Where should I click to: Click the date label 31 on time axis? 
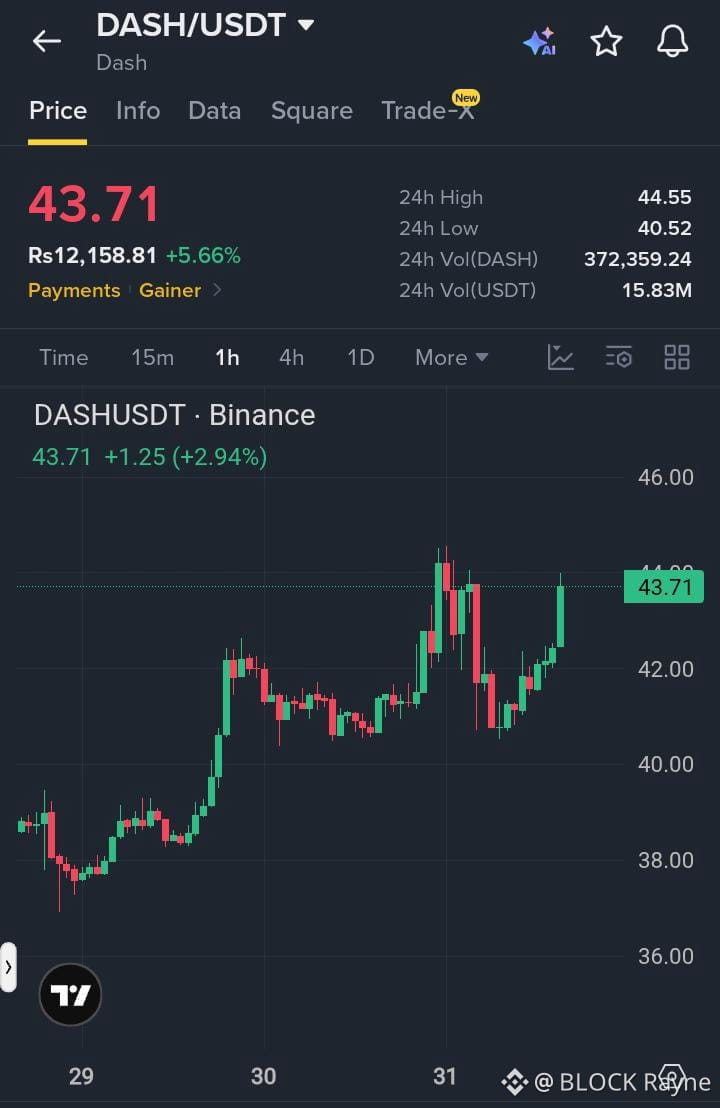(x=444, y=1076)
